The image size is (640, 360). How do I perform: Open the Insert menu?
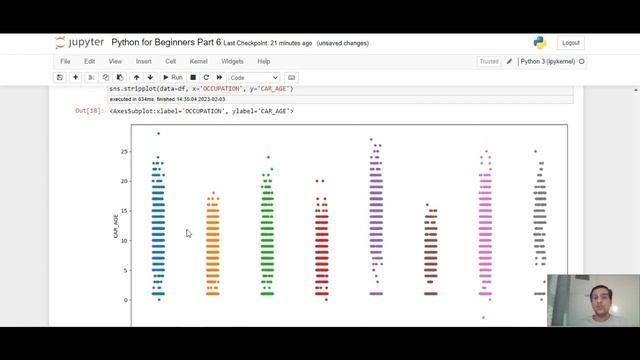143,62
